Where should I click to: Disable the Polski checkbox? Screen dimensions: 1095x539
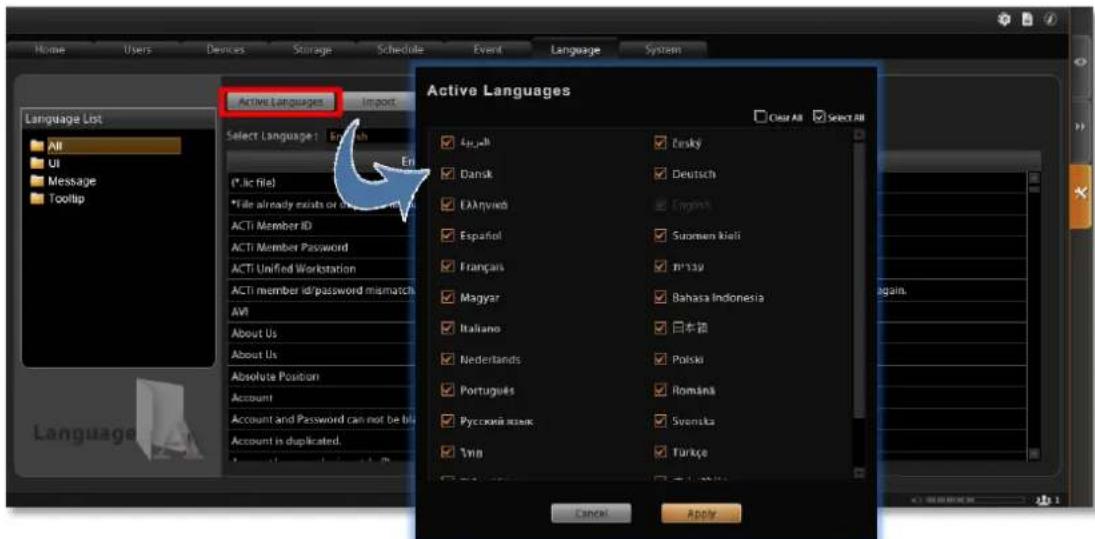pyautogui.click(x=660, y=360)
